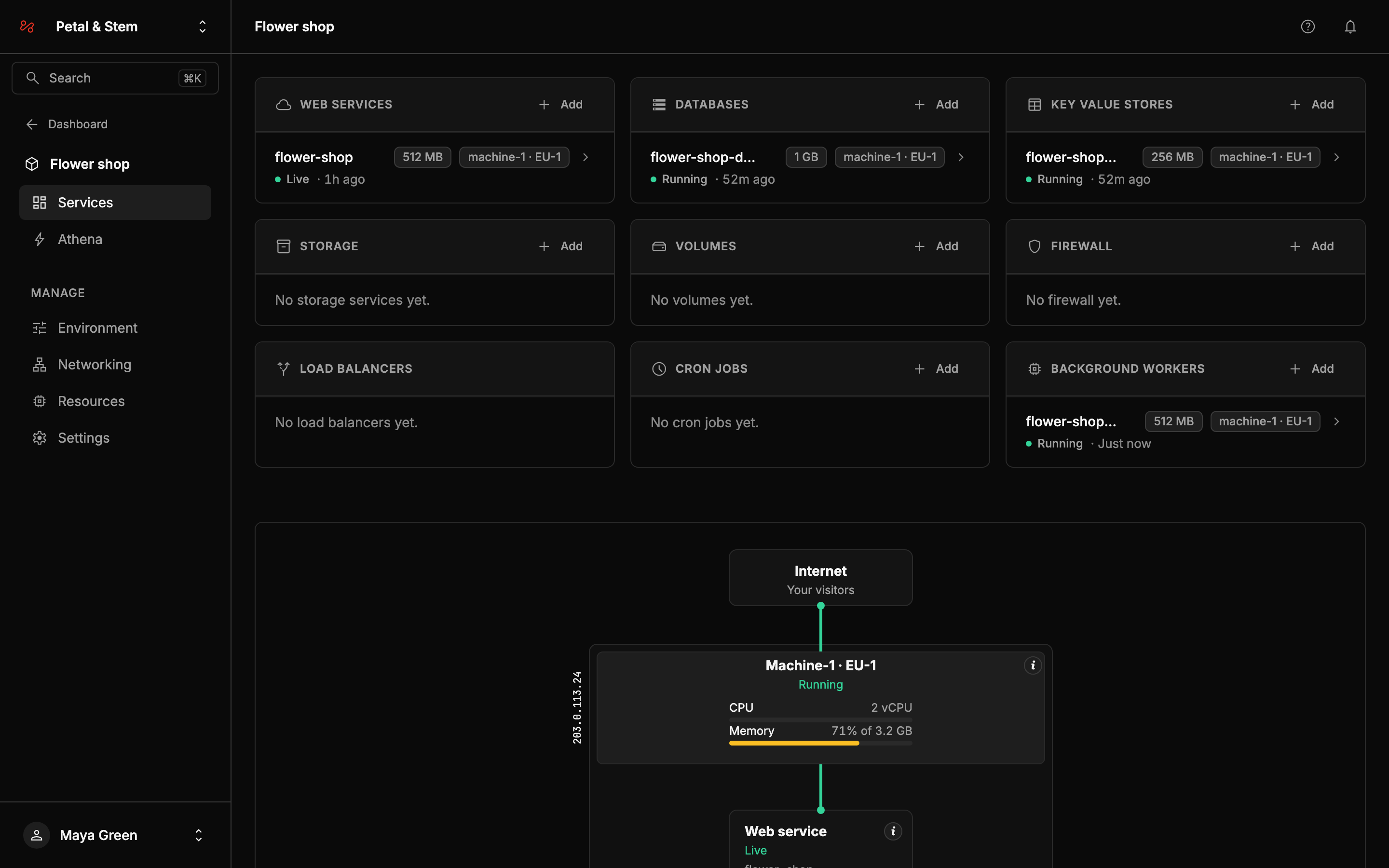
Task: Click the 512 MB badge on the flower-shop web service
Action: pyautogui.click(x=422, y=157)
